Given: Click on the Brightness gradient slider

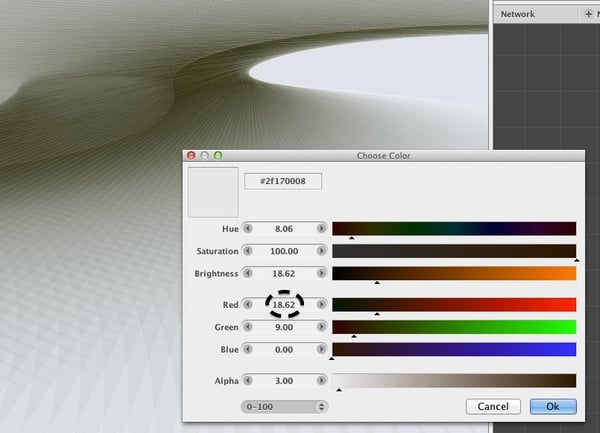Looking at the screenshot, I should tap(454, 273).
